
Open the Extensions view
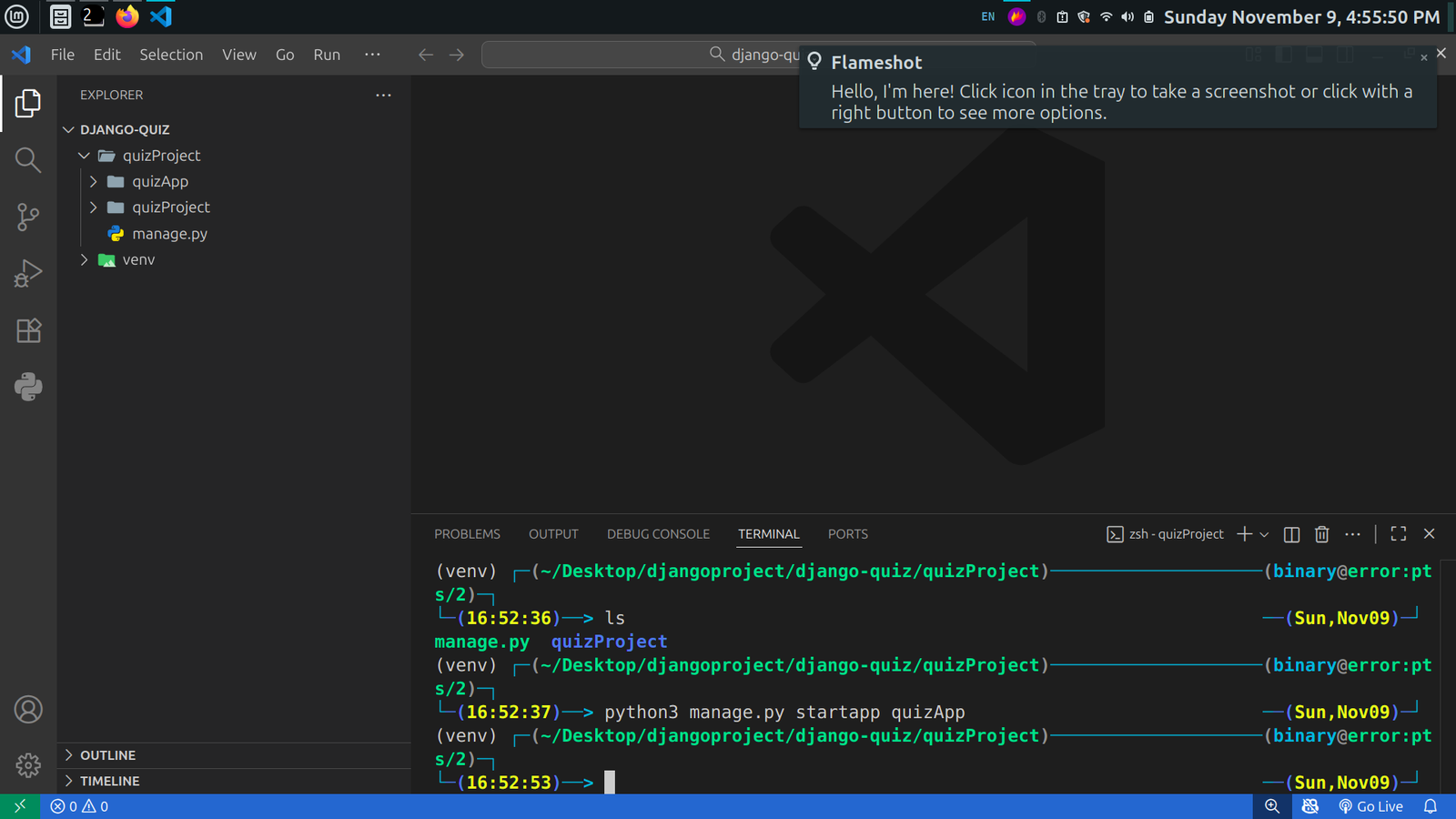28,330
